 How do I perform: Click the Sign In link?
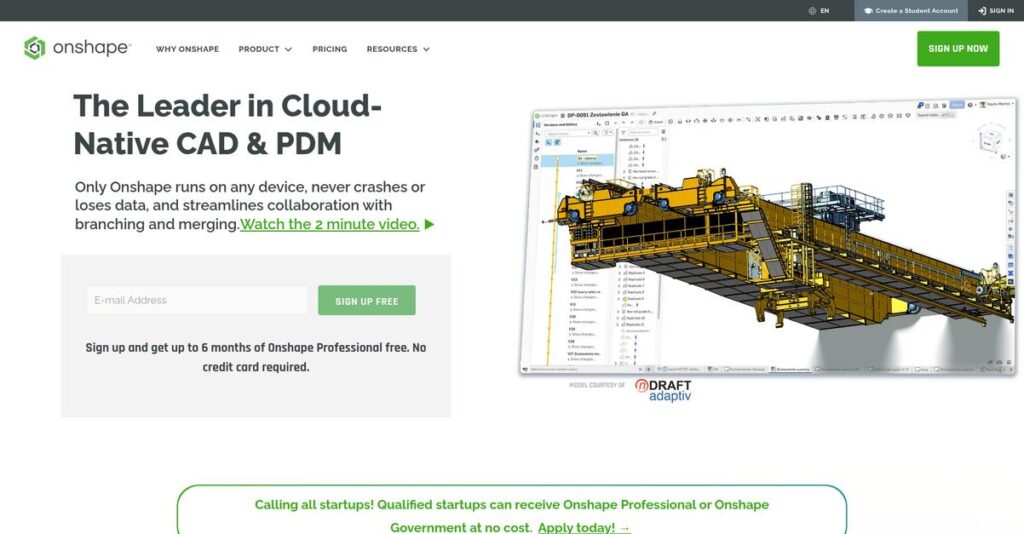996,10
